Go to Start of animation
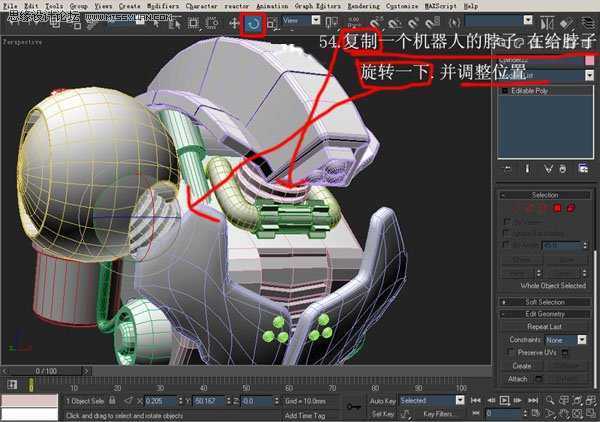 pos(476,401)
